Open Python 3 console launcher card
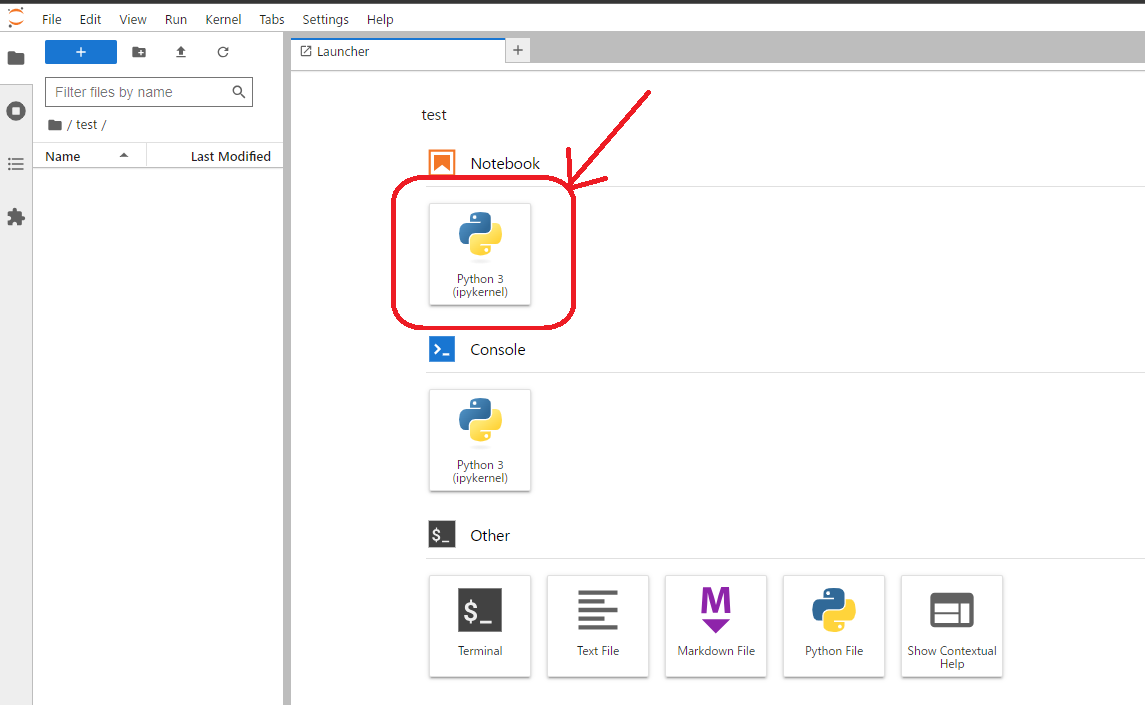 480,440
